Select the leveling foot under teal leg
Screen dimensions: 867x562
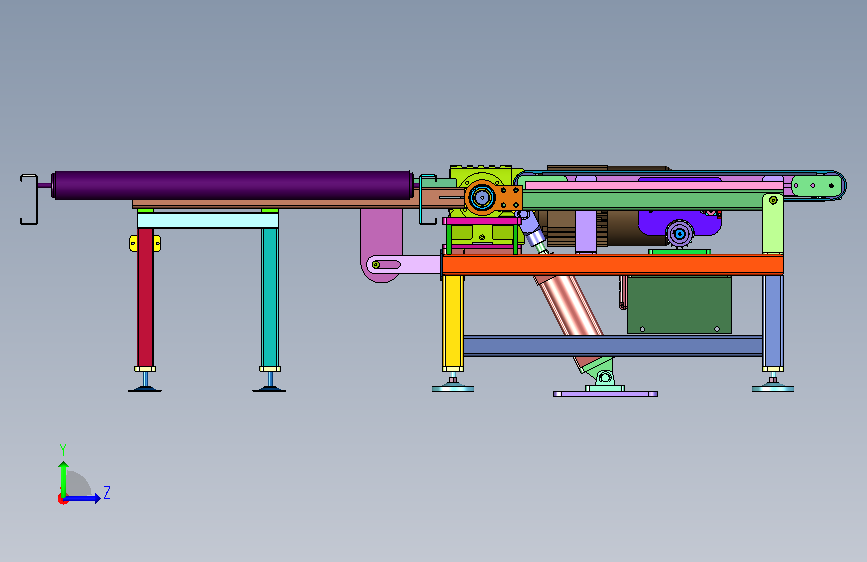269,383
